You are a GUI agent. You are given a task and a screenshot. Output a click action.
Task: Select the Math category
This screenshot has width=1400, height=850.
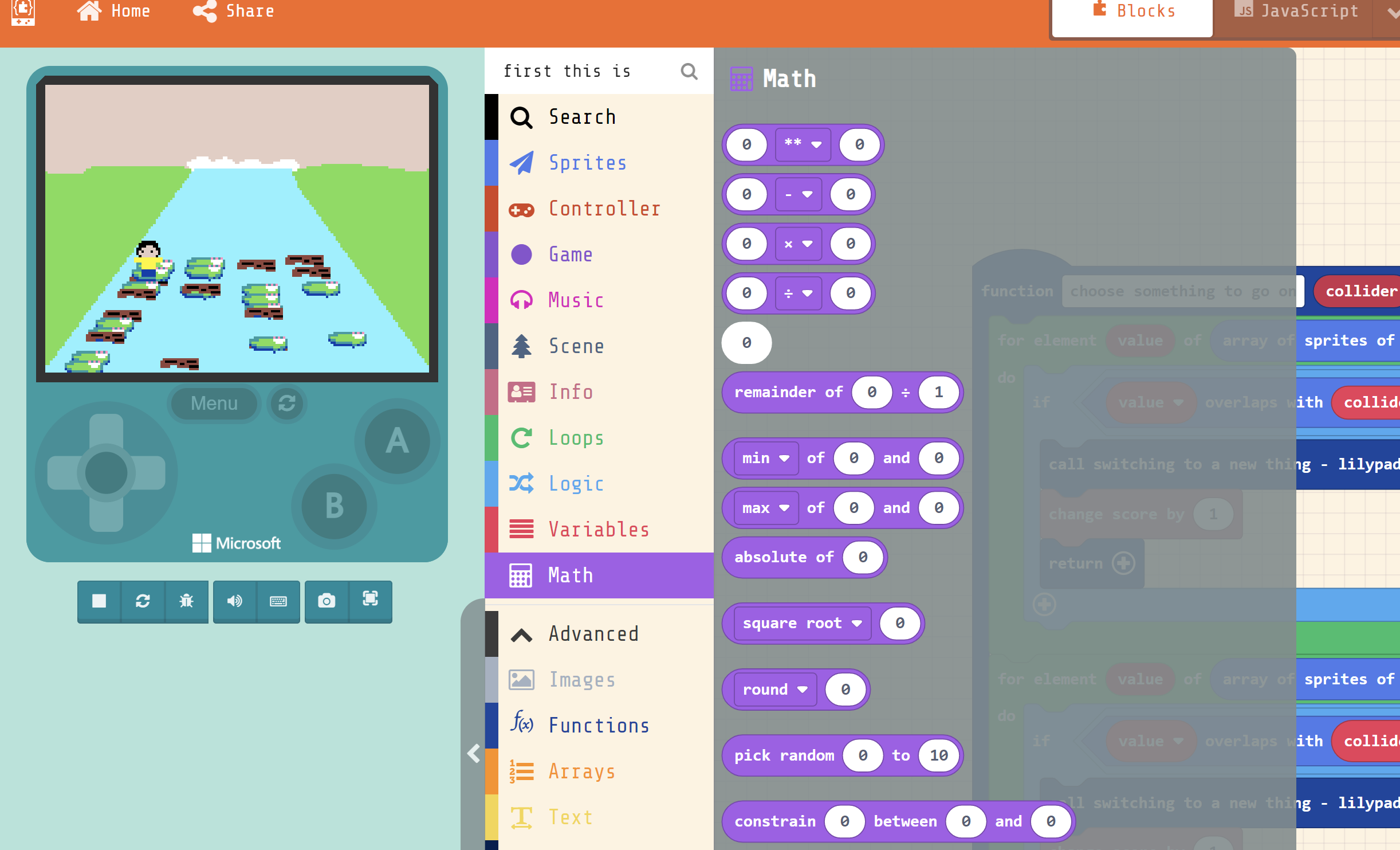(599, 575)
